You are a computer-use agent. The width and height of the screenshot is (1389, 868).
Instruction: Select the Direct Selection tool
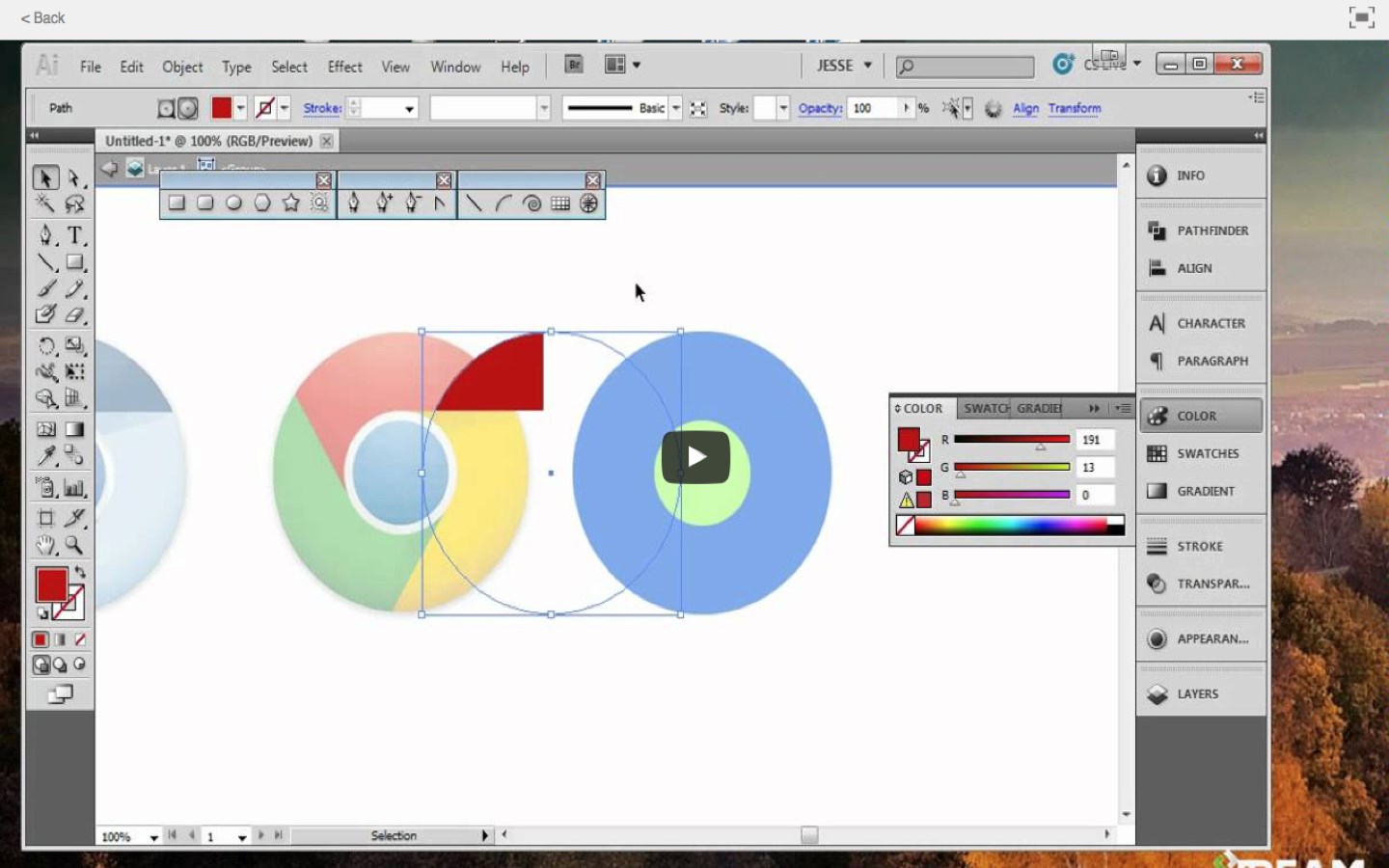pos(74,177)
